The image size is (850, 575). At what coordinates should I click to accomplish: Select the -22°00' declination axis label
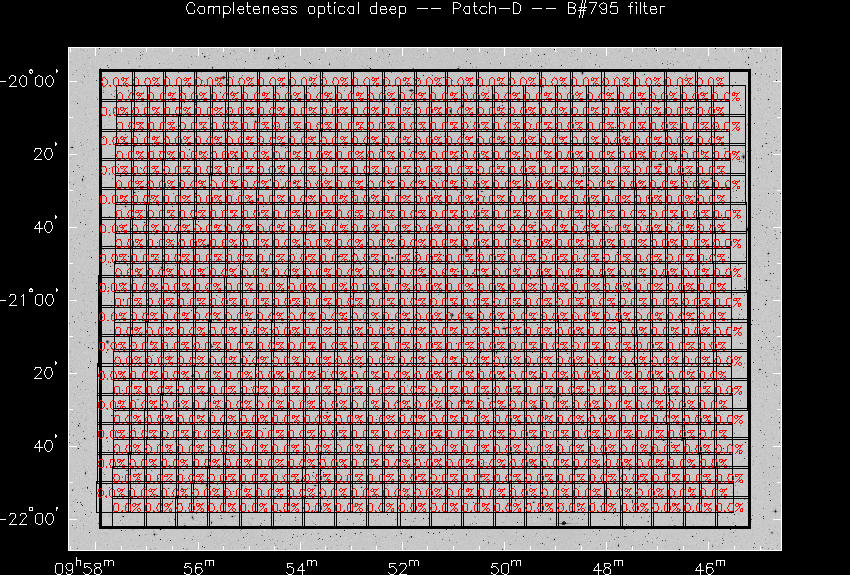(x=29, y=519)
